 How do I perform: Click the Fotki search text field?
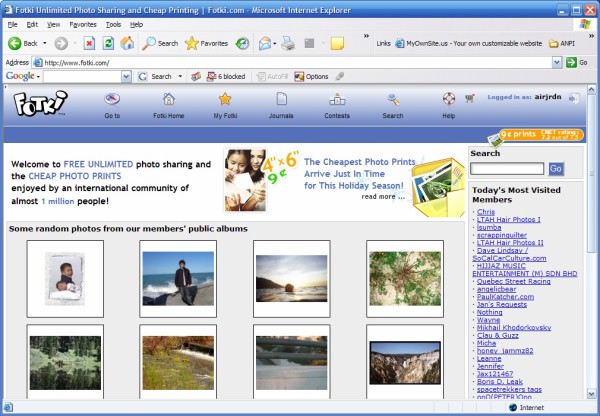click(507, 169)
